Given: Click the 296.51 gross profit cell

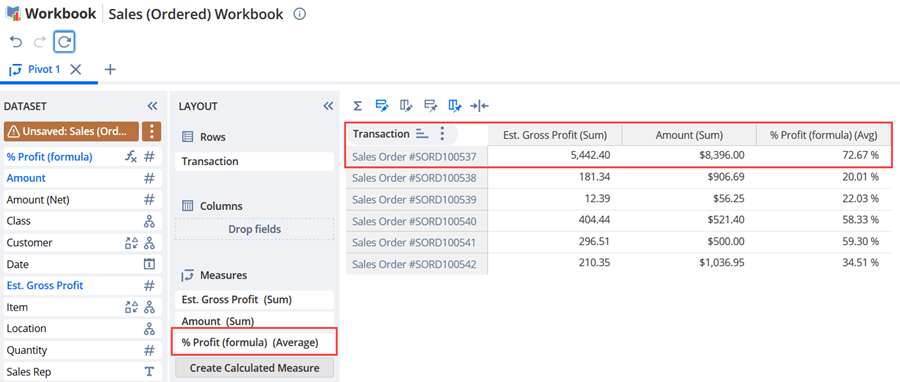Looking at the screenshot, I should pos(555,241).
